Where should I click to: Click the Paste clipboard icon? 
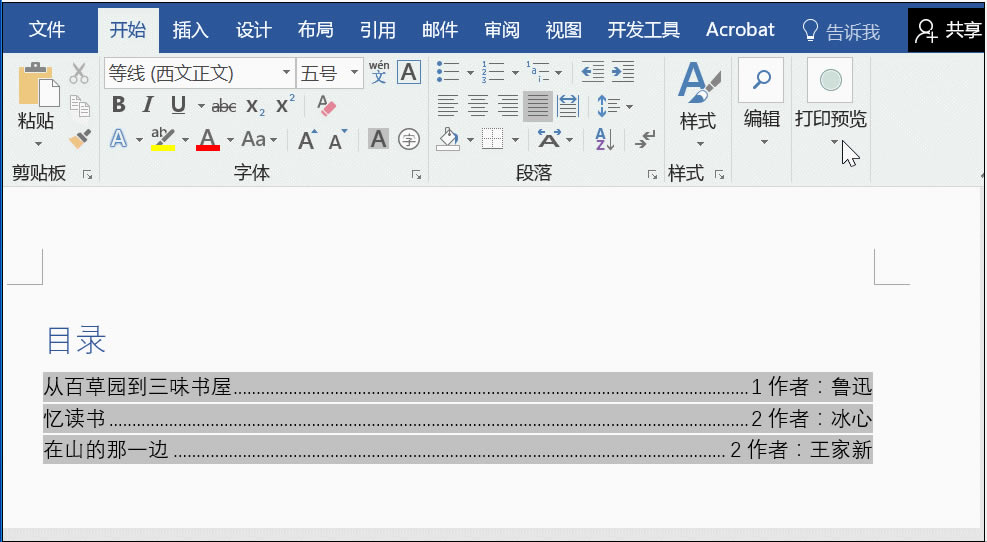38,85
